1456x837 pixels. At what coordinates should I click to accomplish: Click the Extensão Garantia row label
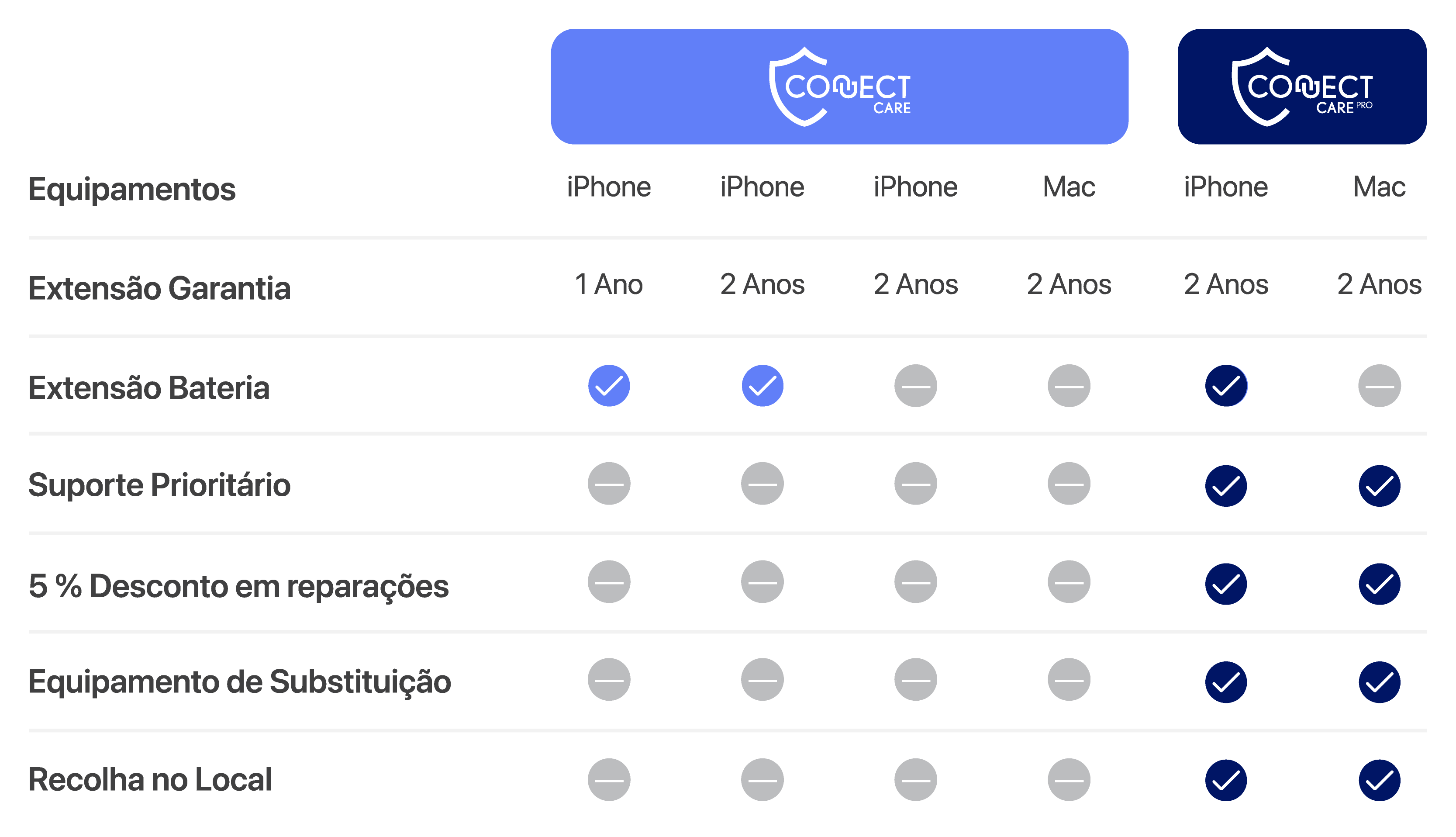[x=159, y=288]
